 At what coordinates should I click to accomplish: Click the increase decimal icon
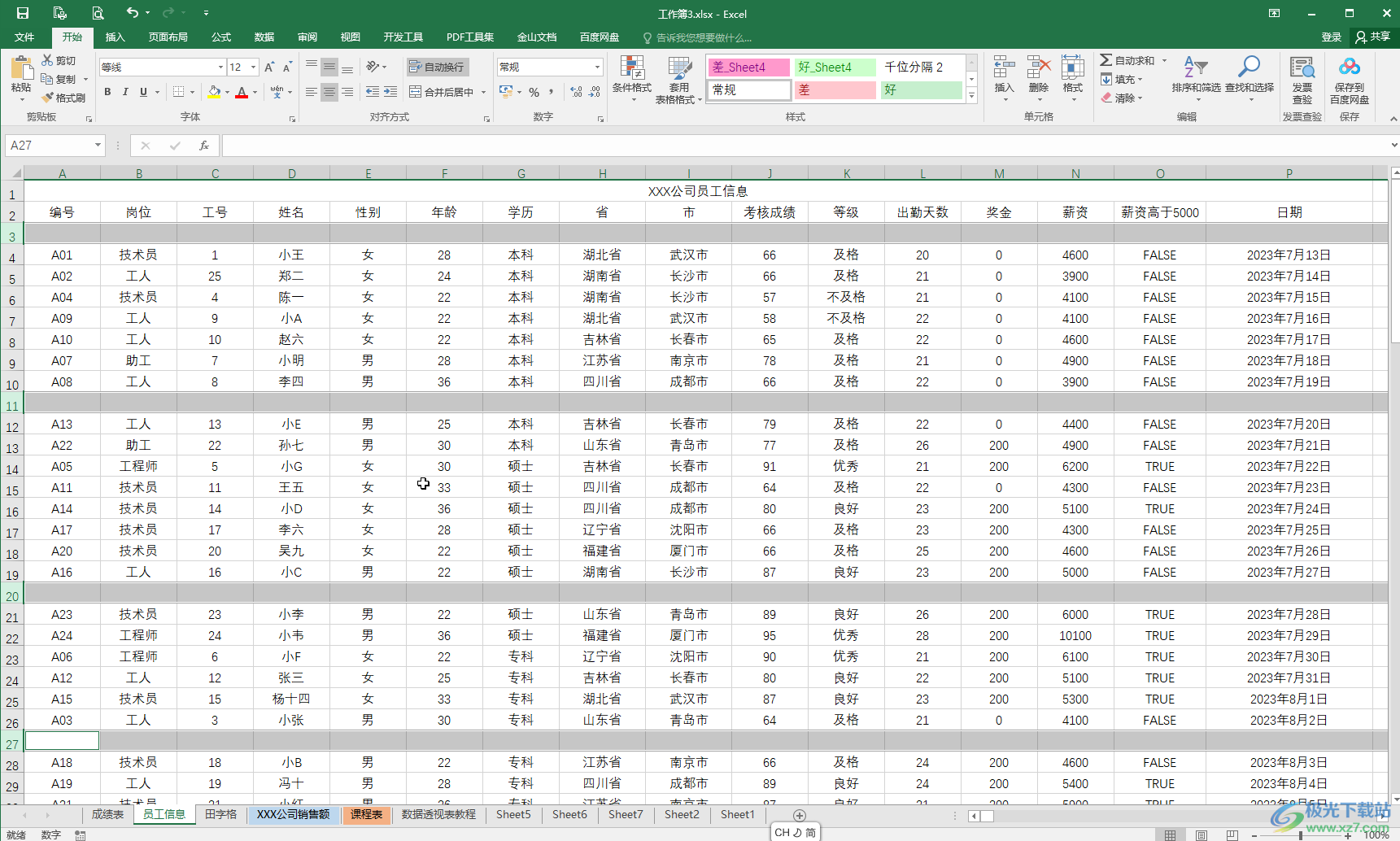[x=577, y=92]
